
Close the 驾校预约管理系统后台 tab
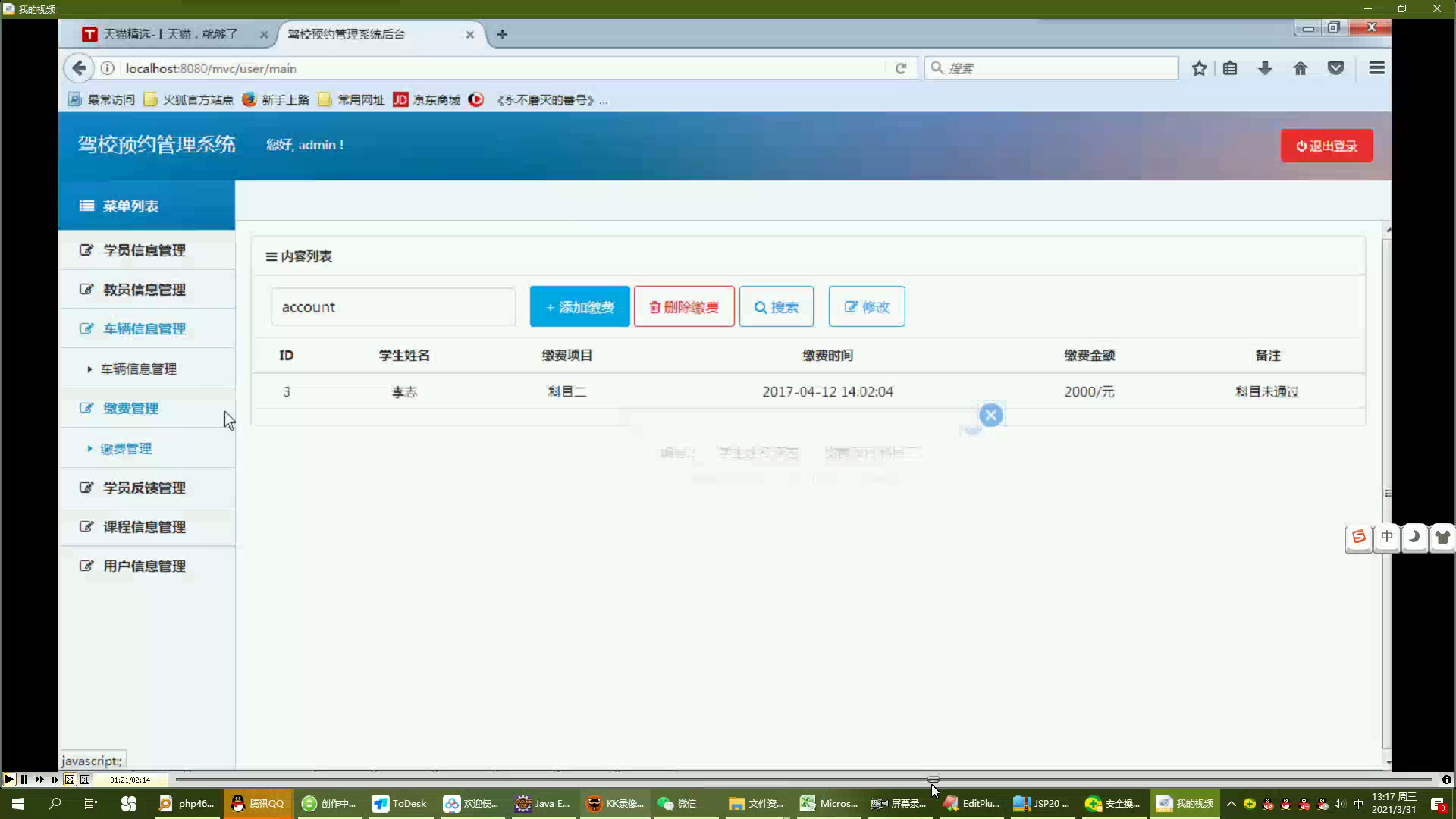[x=469, y=35]
